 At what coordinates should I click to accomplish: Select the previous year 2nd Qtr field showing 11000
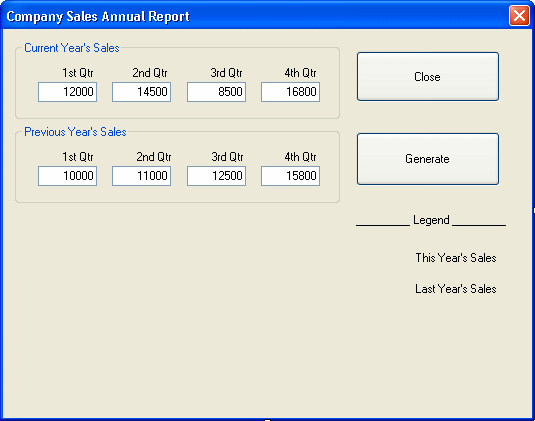[142, 176]
